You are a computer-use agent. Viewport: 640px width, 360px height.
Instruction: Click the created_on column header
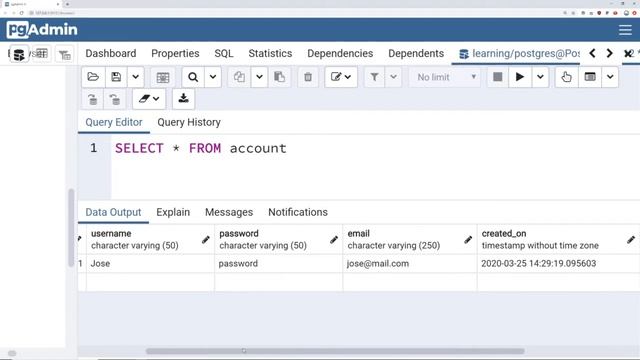click(558, 239)
